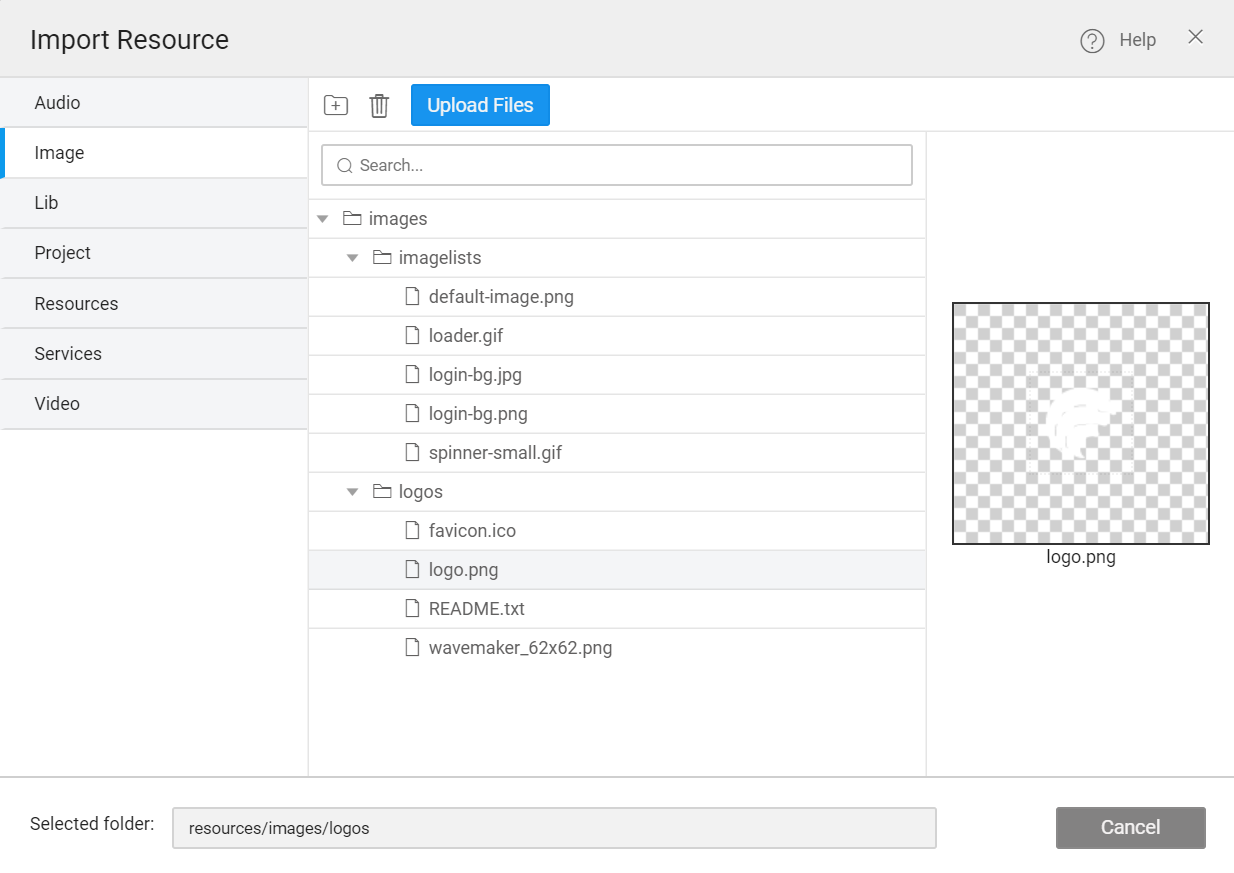
Task: Select wavemaker_62x62.png file
Action: tap(520, 648)
